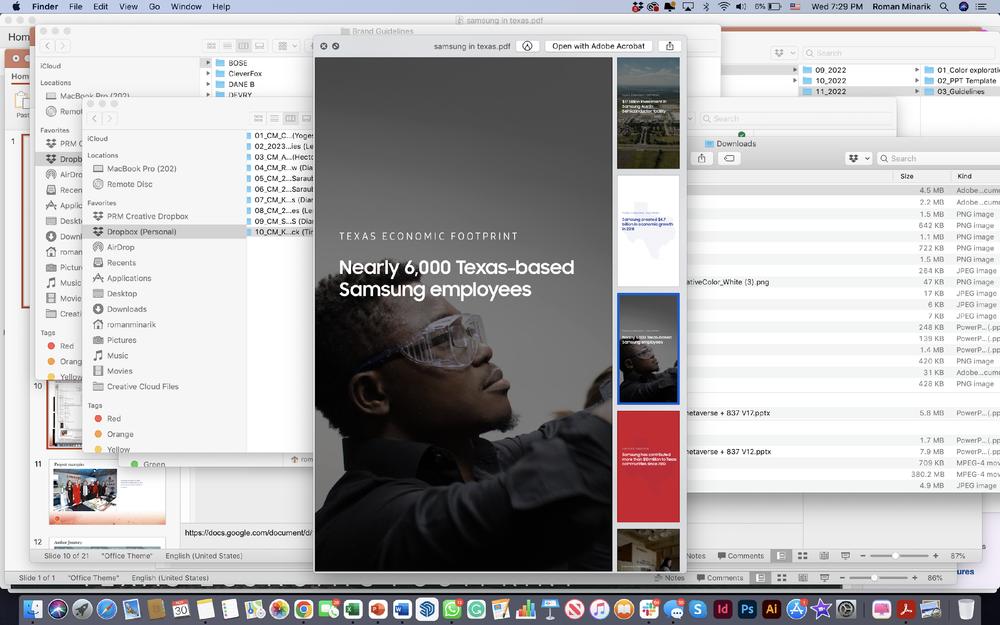Launch Photoshop from the Dock
The image size is (1000, 625).
click(x=747, y=608)
